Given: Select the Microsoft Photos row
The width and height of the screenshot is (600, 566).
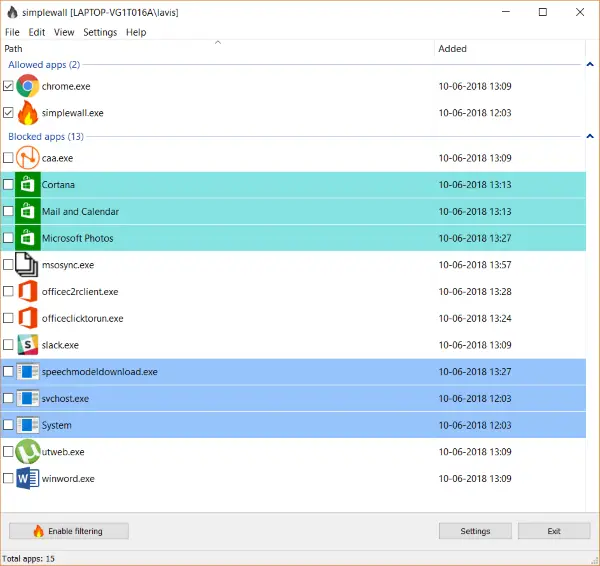Looking at the screenshot, I should tap(293, 238).
